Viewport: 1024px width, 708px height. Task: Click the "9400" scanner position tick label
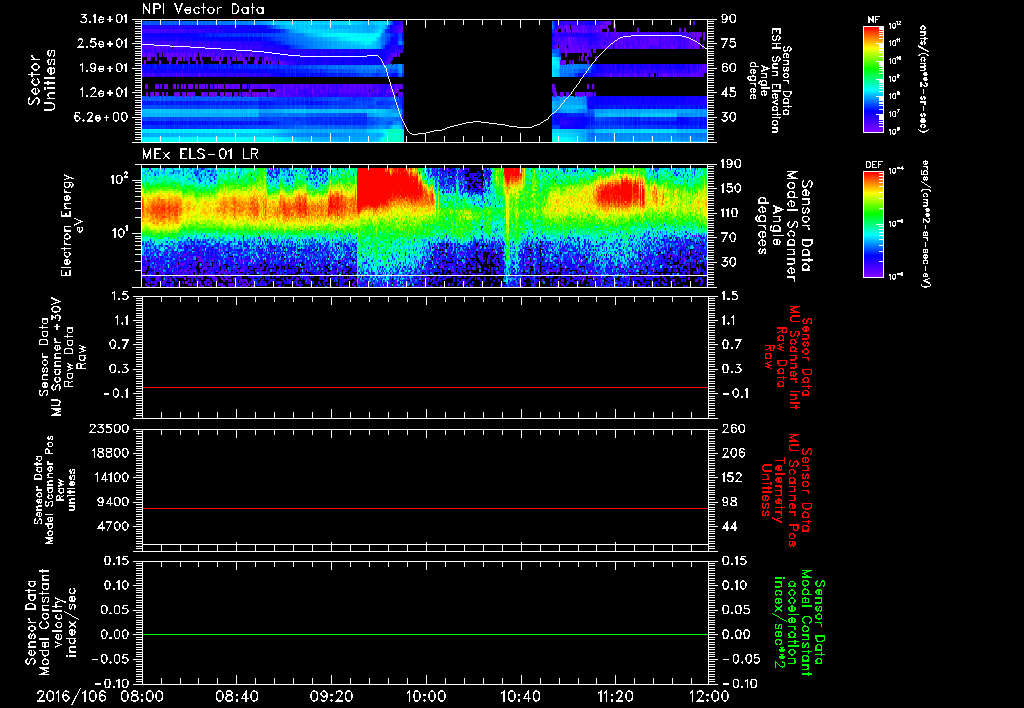tap(112, 502)
